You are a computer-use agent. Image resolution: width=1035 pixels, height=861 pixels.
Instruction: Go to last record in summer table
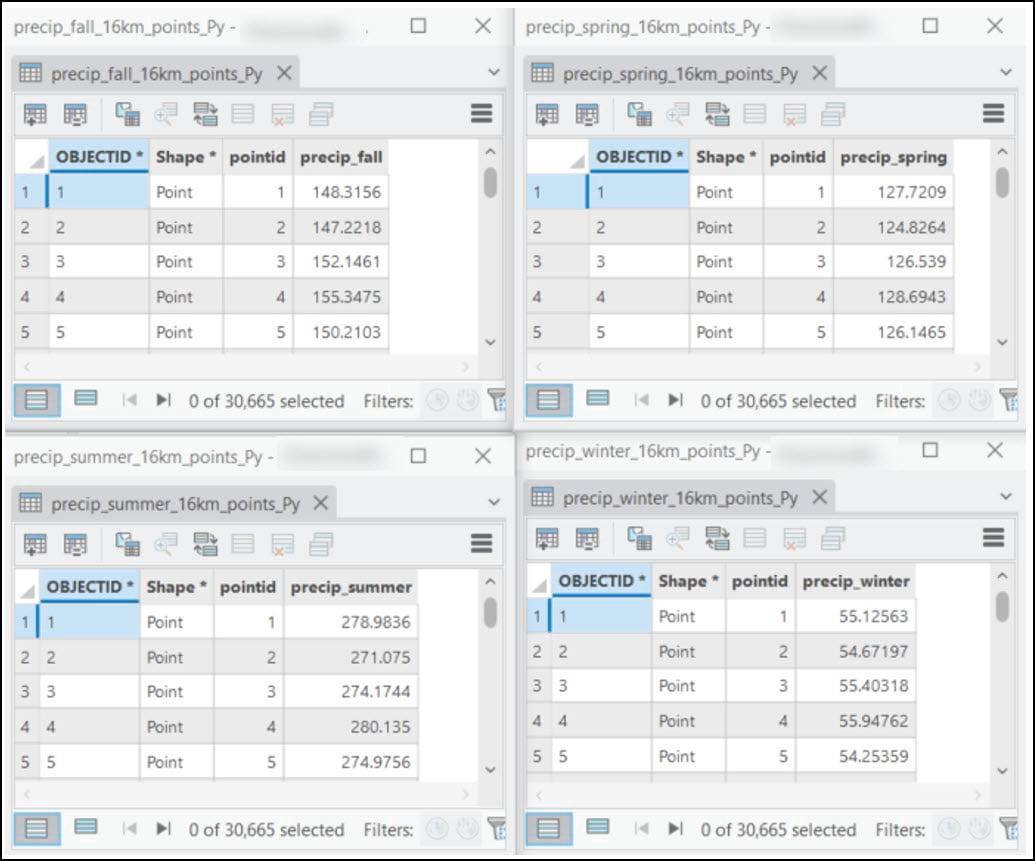[163, 829]
